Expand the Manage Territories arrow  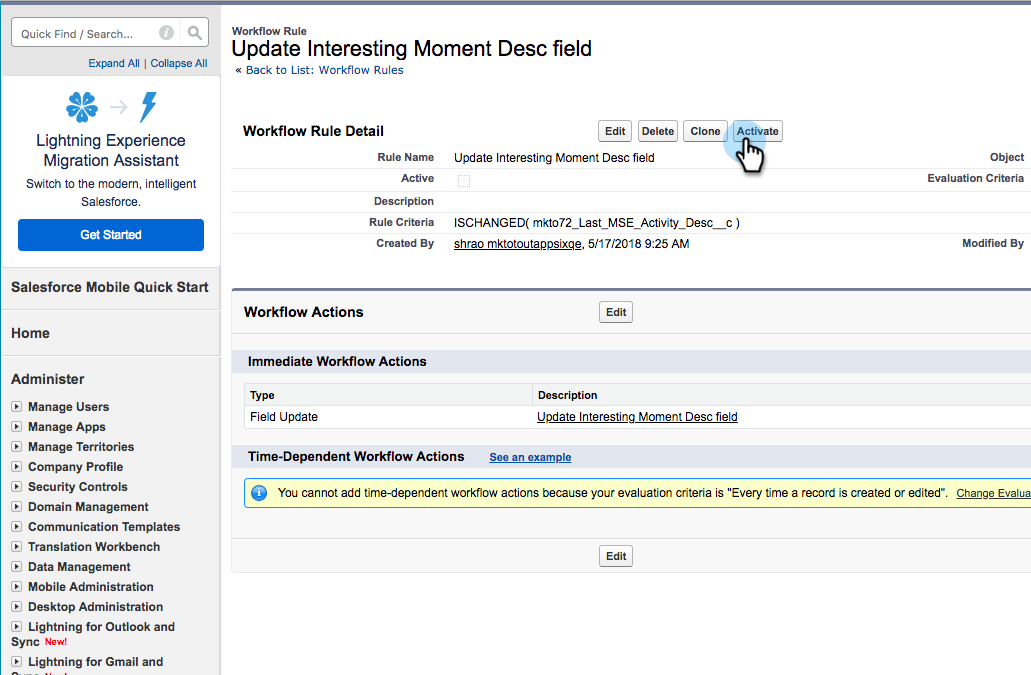tap(16, 447)
